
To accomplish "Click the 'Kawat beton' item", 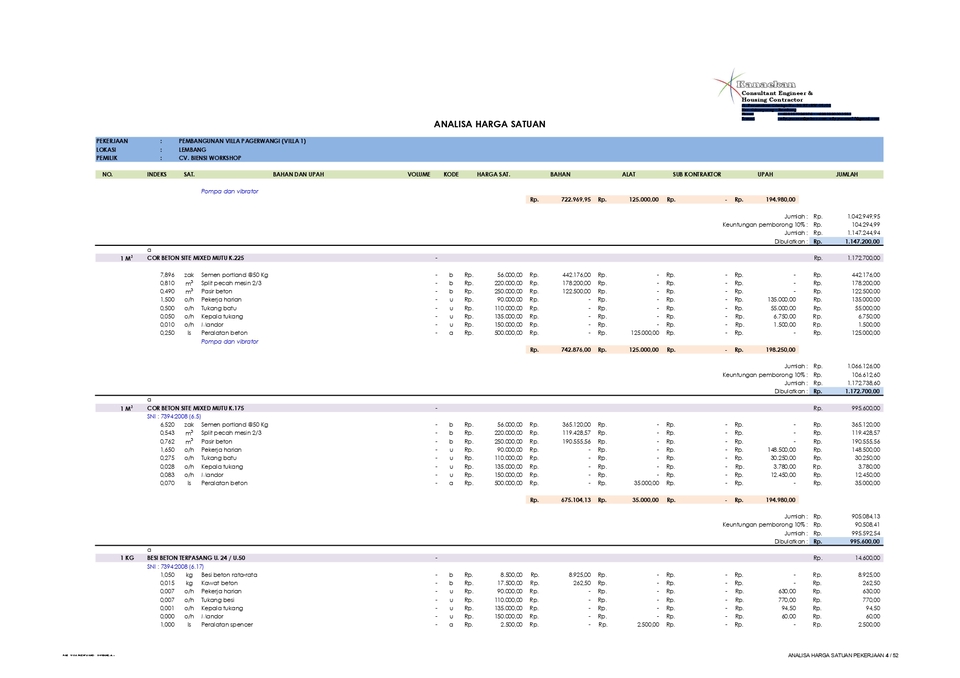I will tap(219, 583).
